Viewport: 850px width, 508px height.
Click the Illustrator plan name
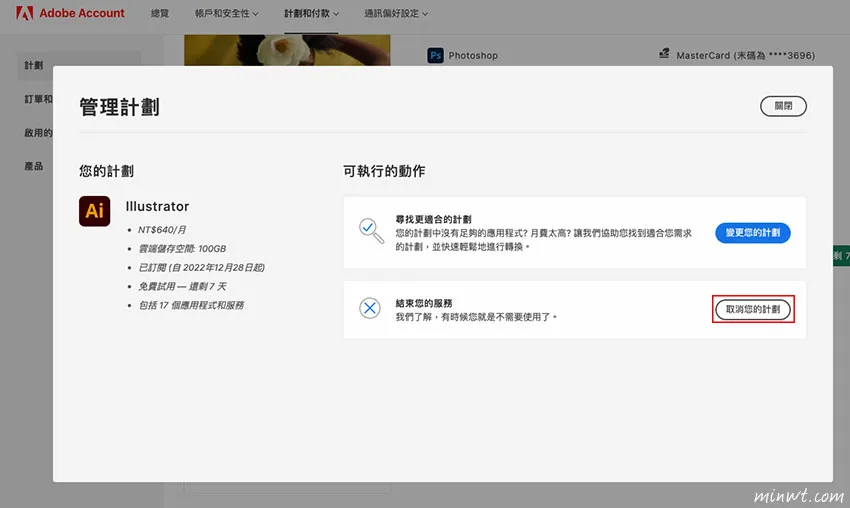(x=157, y=207)
